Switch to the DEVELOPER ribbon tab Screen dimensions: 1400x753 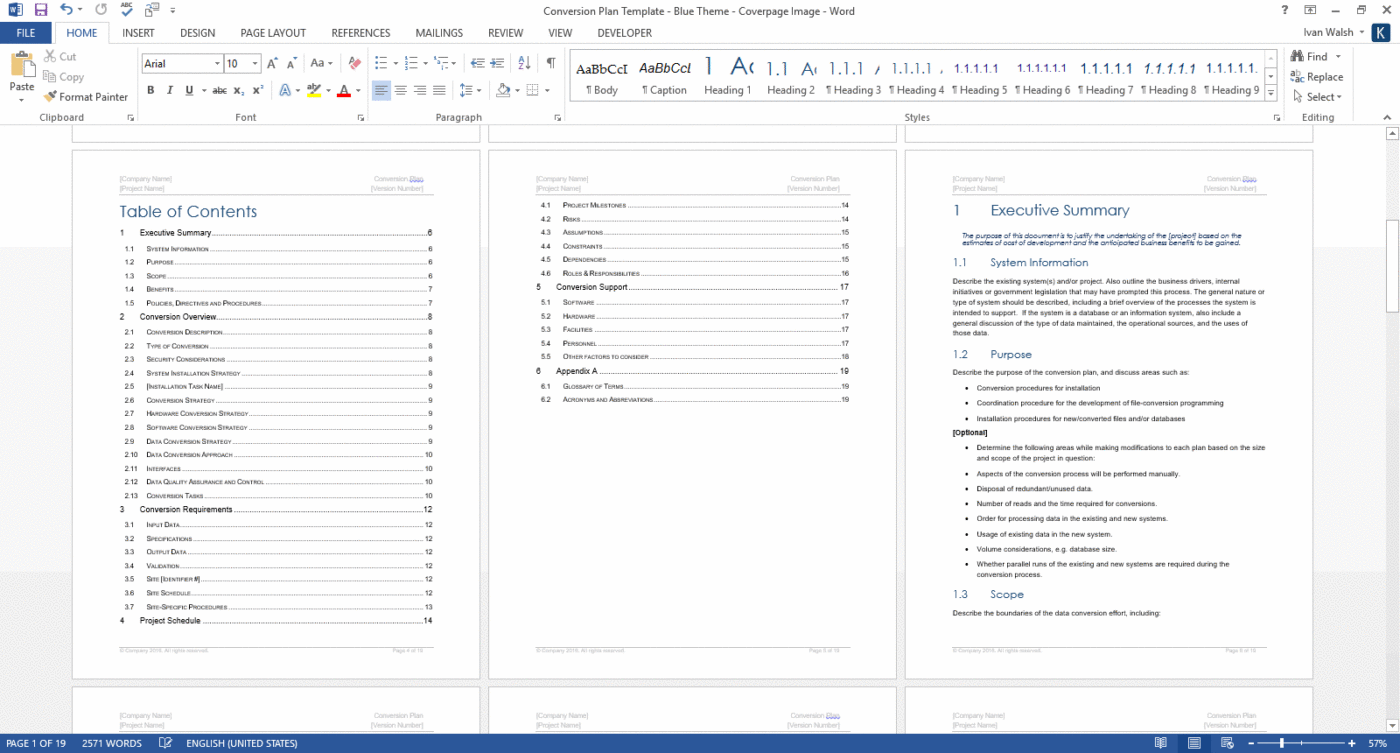pyautogui.click(x=624, y=32)
